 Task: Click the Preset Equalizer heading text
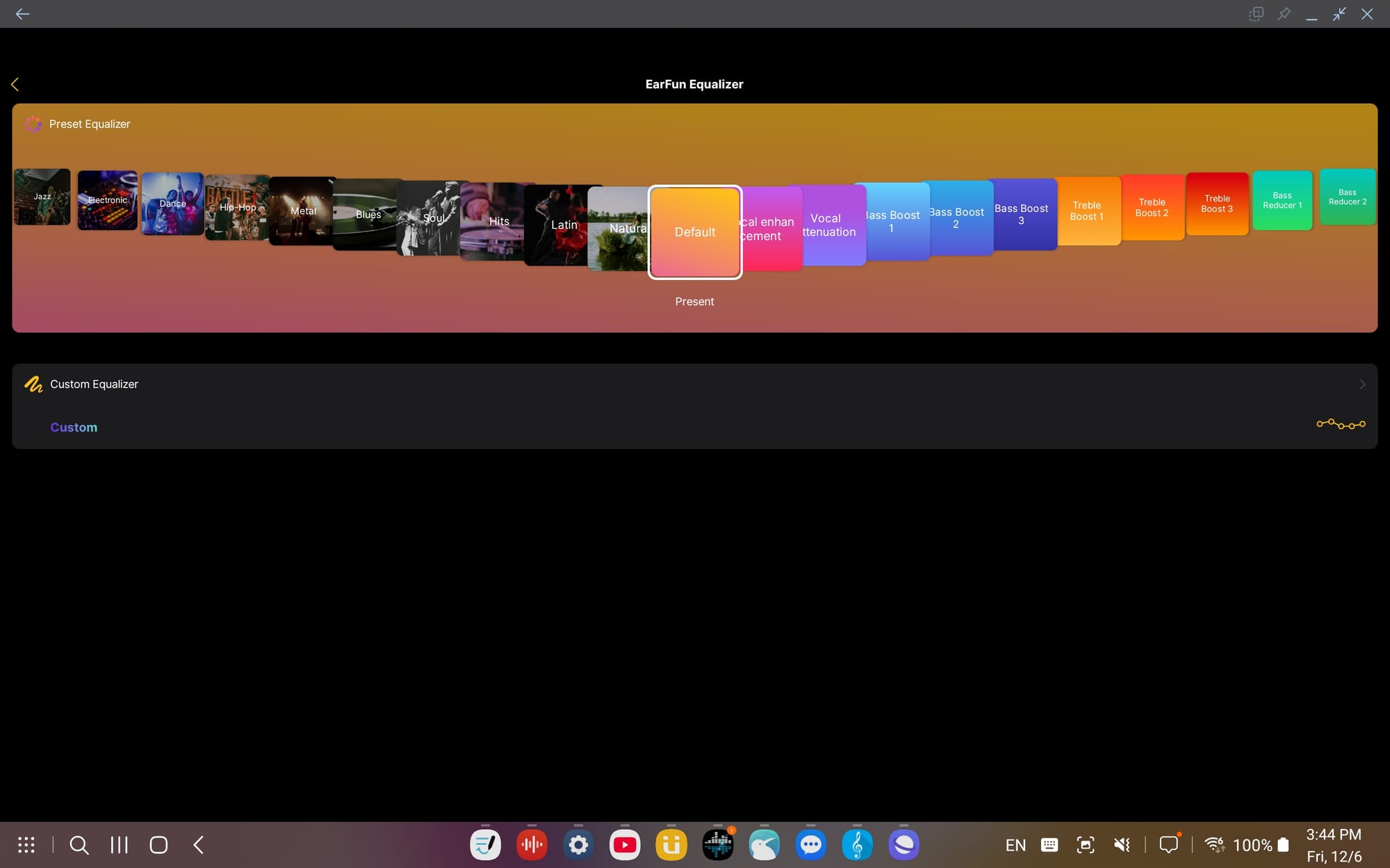[x=90, y=124]
